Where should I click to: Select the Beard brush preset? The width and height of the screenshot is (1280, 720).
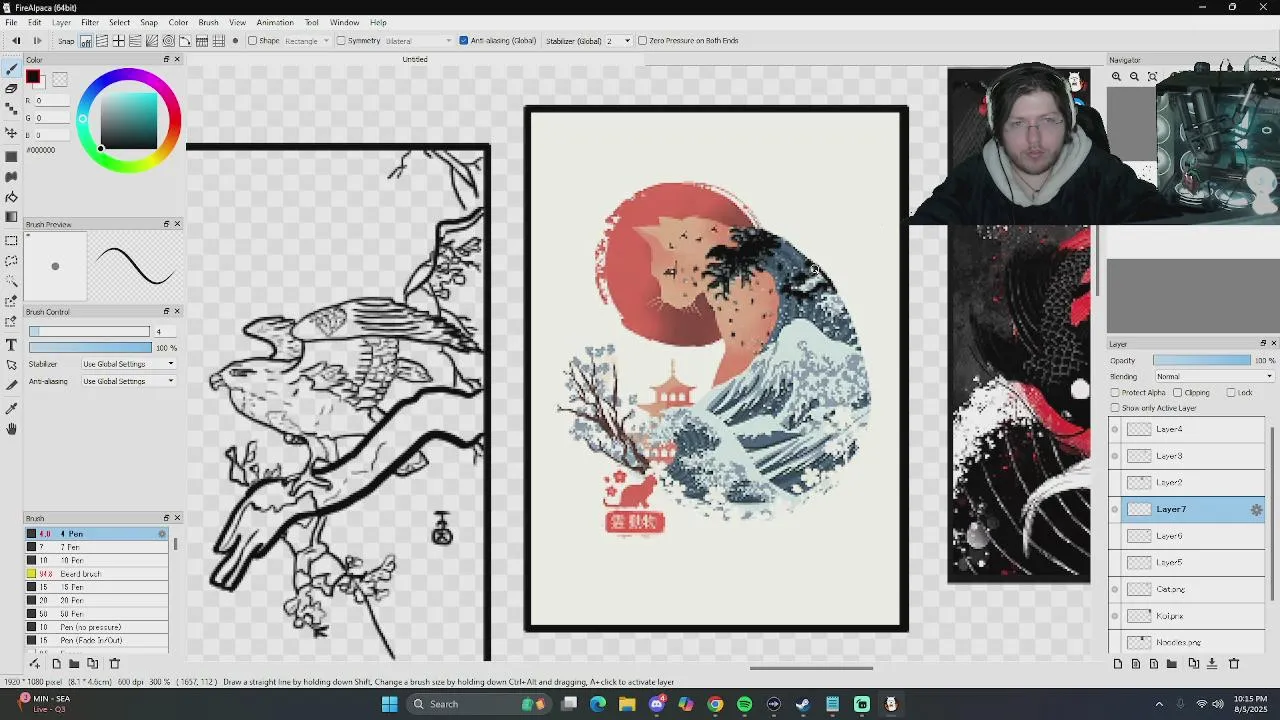[97, 574]
